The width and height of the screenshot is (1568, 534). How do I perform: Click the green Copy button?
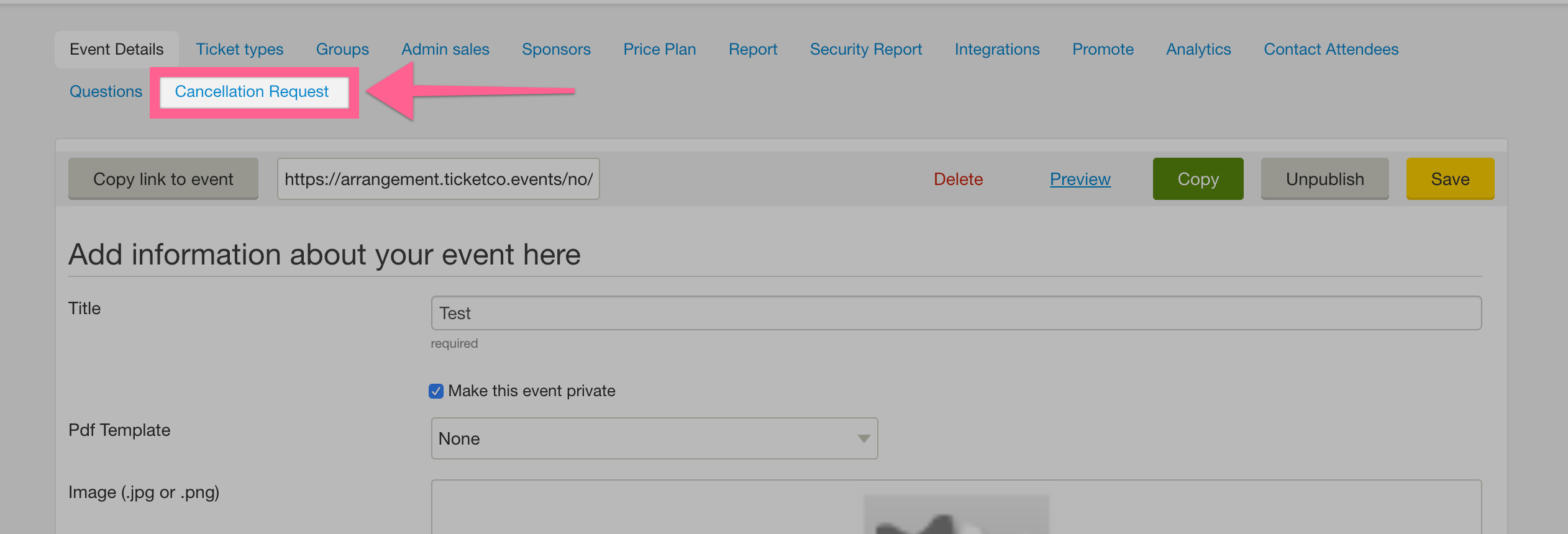click(1198, 179)
